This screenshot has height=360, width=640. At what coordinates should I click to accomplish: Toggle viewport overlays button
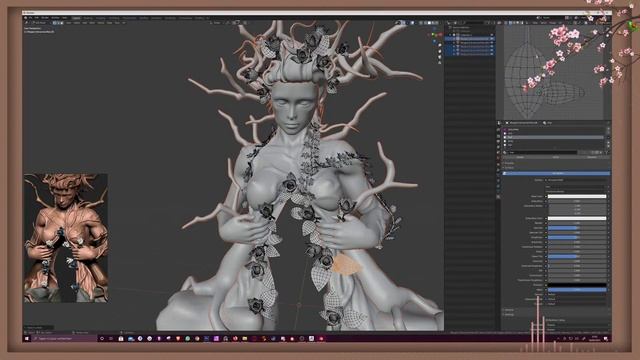(412, 23)
